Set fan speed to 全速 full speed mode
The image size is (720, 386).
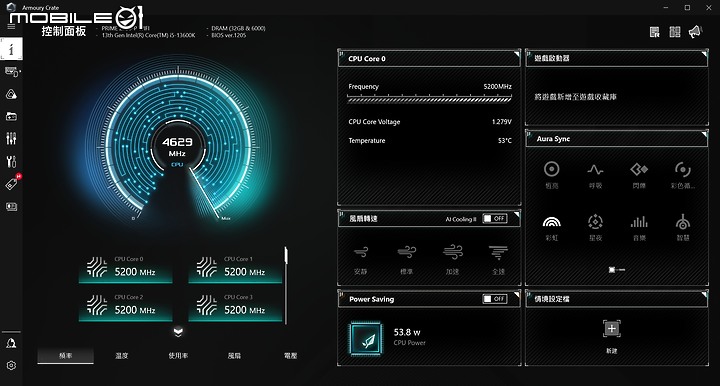click(x=498, y=259)
